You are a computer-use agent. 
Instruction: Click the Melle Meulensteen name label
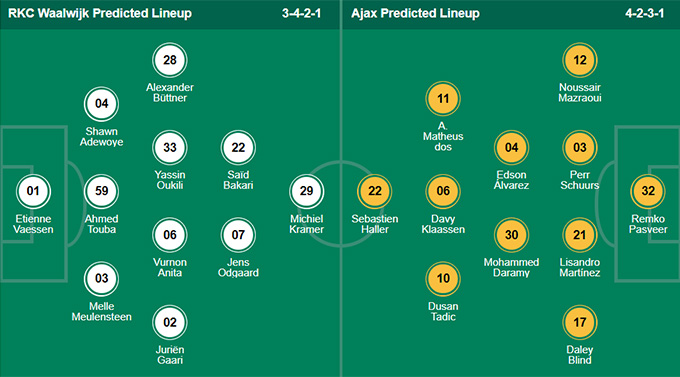click(x=101, y=311)
